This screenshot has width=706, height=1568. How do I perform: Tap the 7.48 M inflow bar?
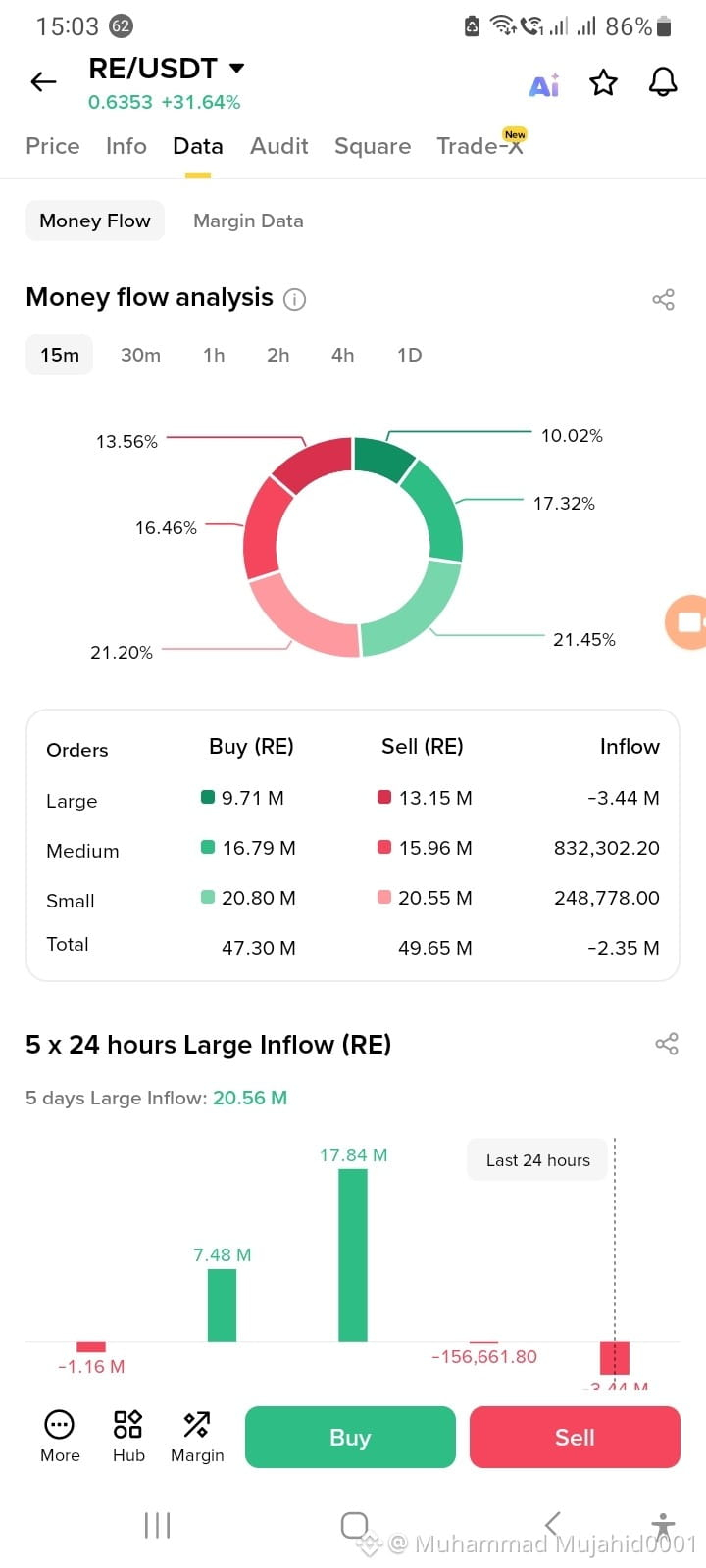pos(223,1304)
